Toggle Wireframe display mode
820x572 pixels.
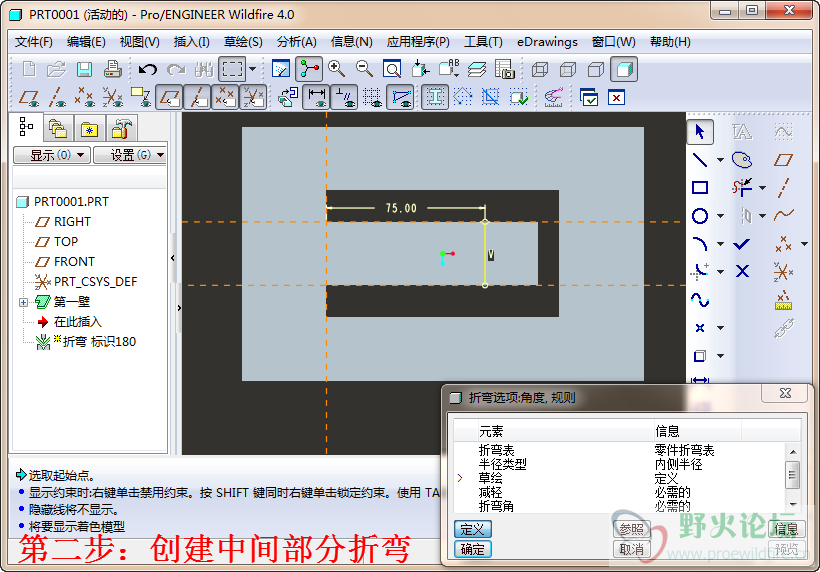point(540,69)
